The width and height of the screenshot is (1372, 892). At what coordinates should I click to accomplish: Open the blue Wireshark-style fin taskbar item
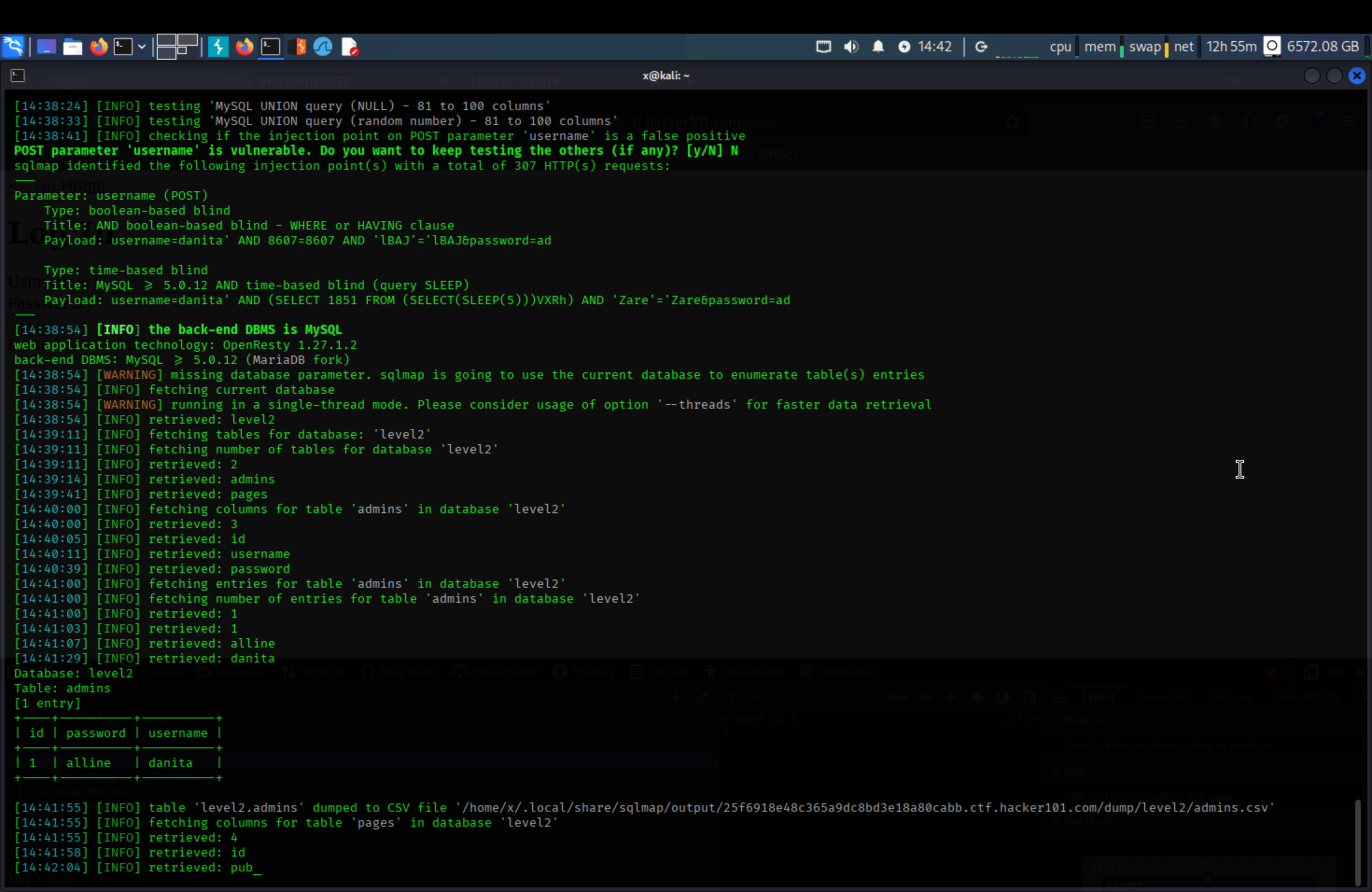click(x=323, y=47)
